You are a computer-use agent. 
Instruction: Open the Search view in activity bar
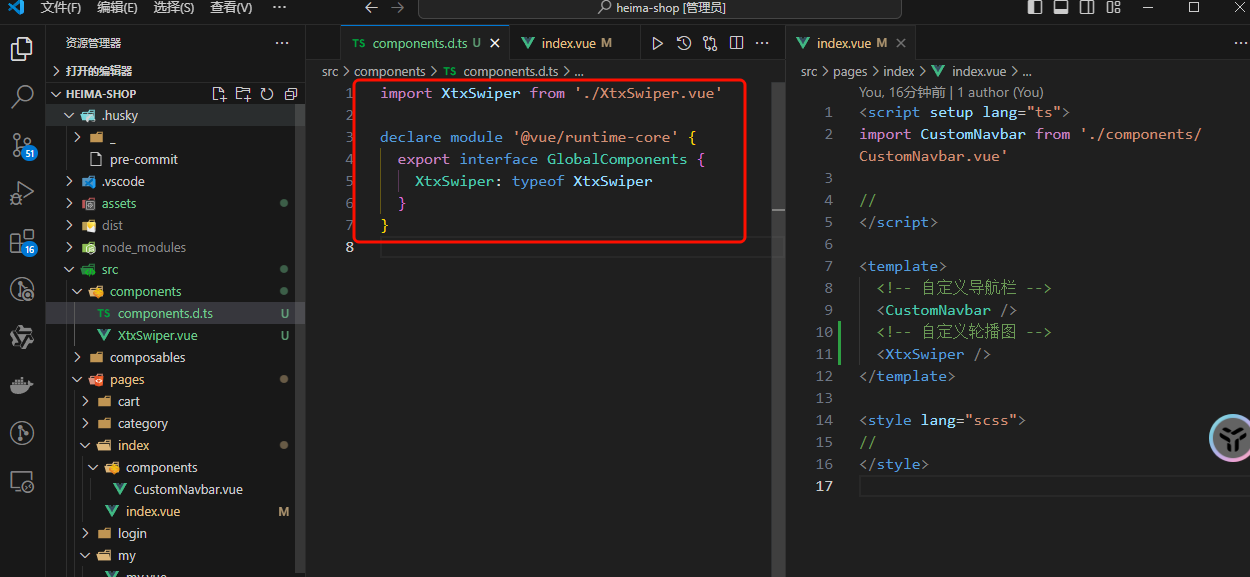pos(22,97)
